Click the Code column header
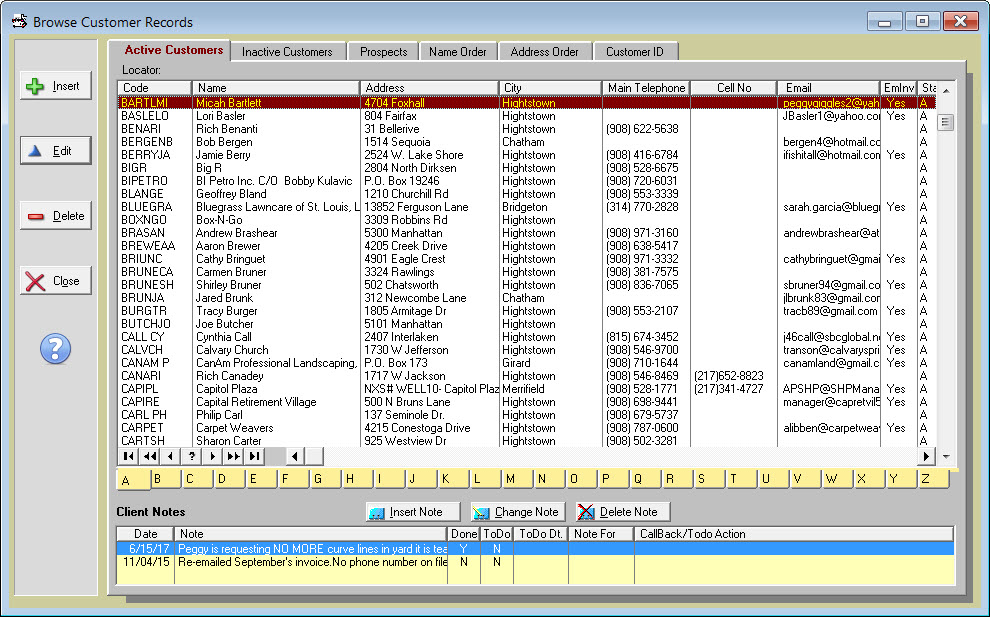 point(155,88)
